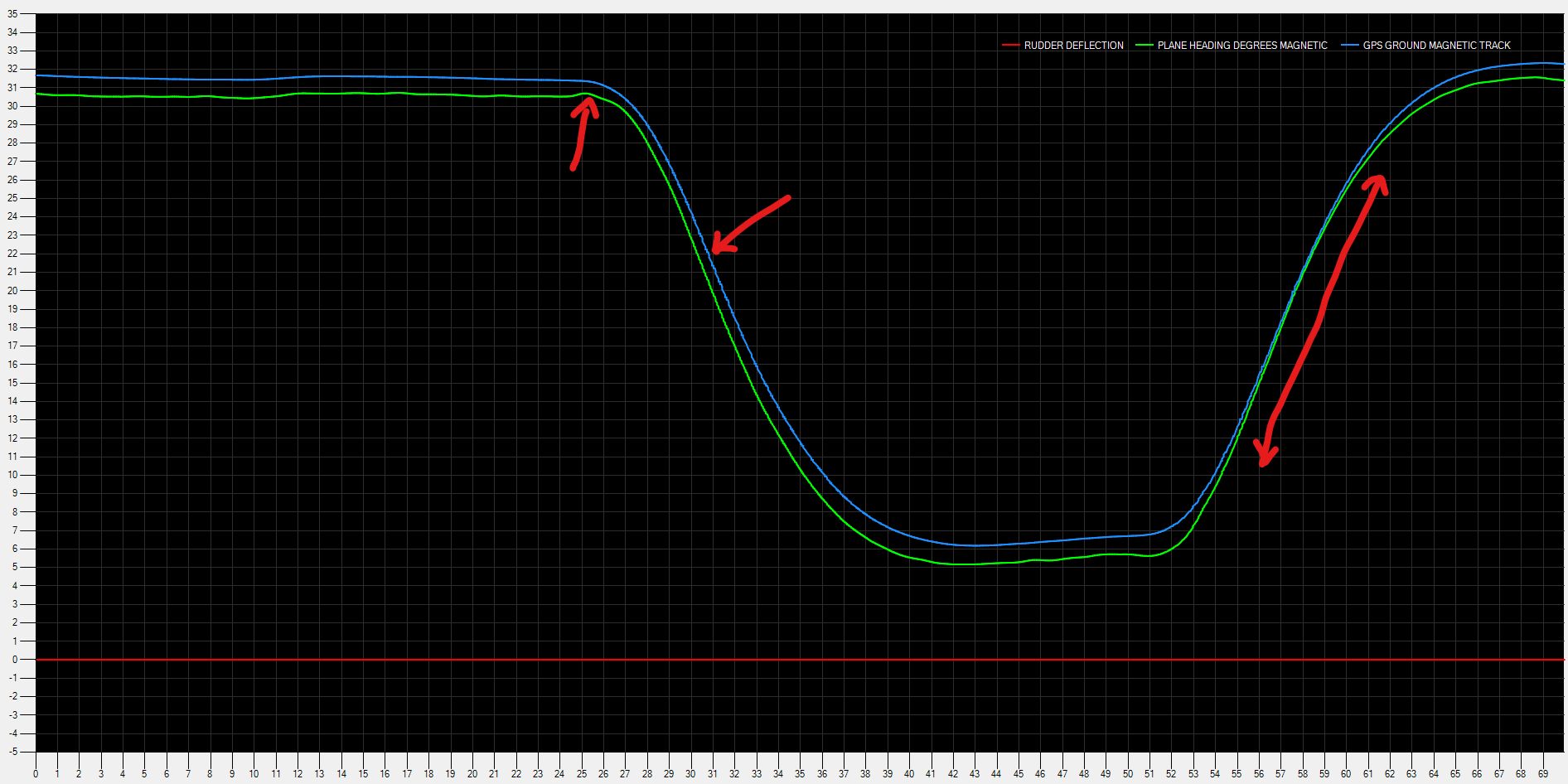Click the 35 tick label on the vertical axis

tap(12, 14)
